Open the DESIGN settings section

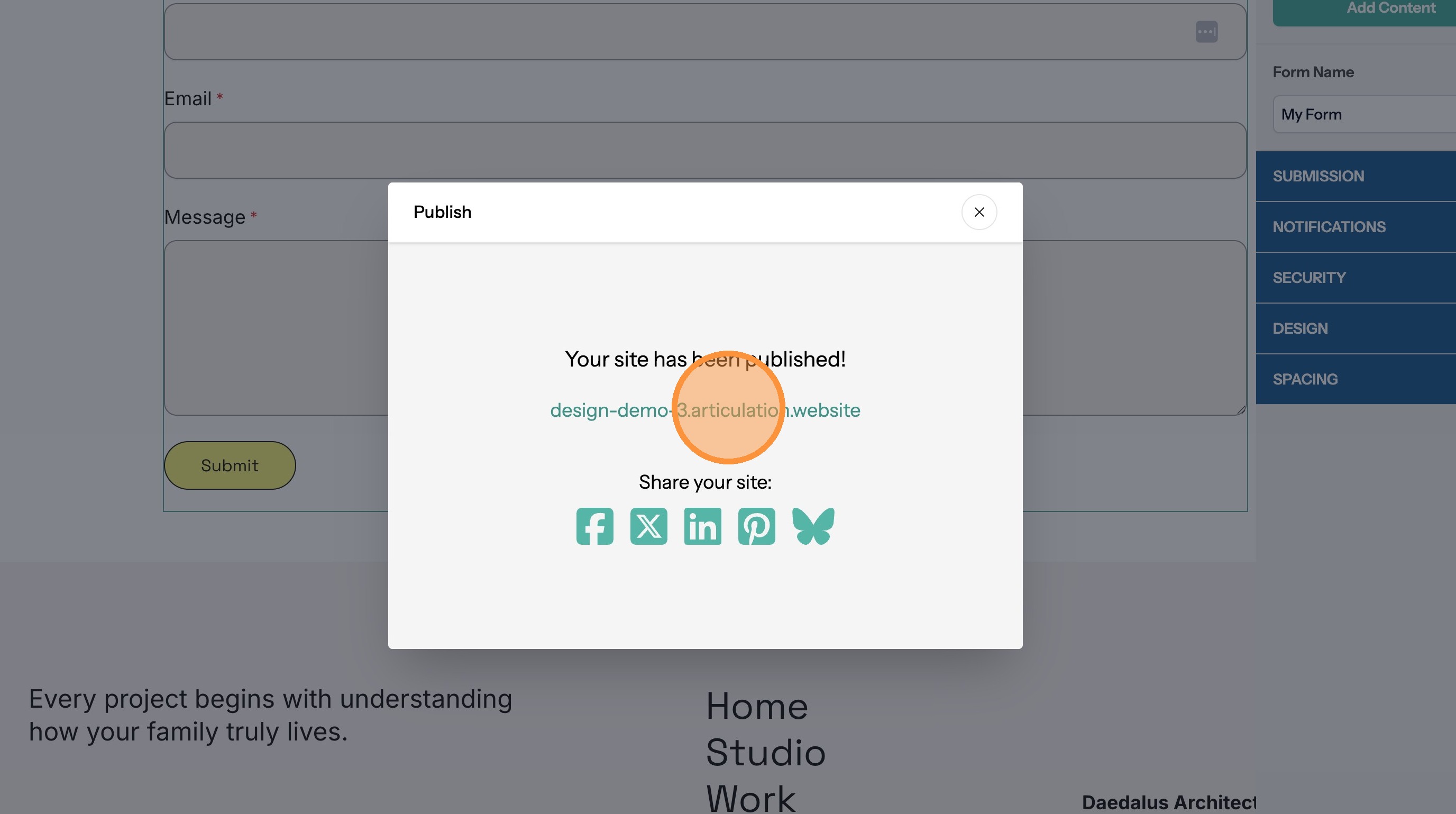[1356, 328]
